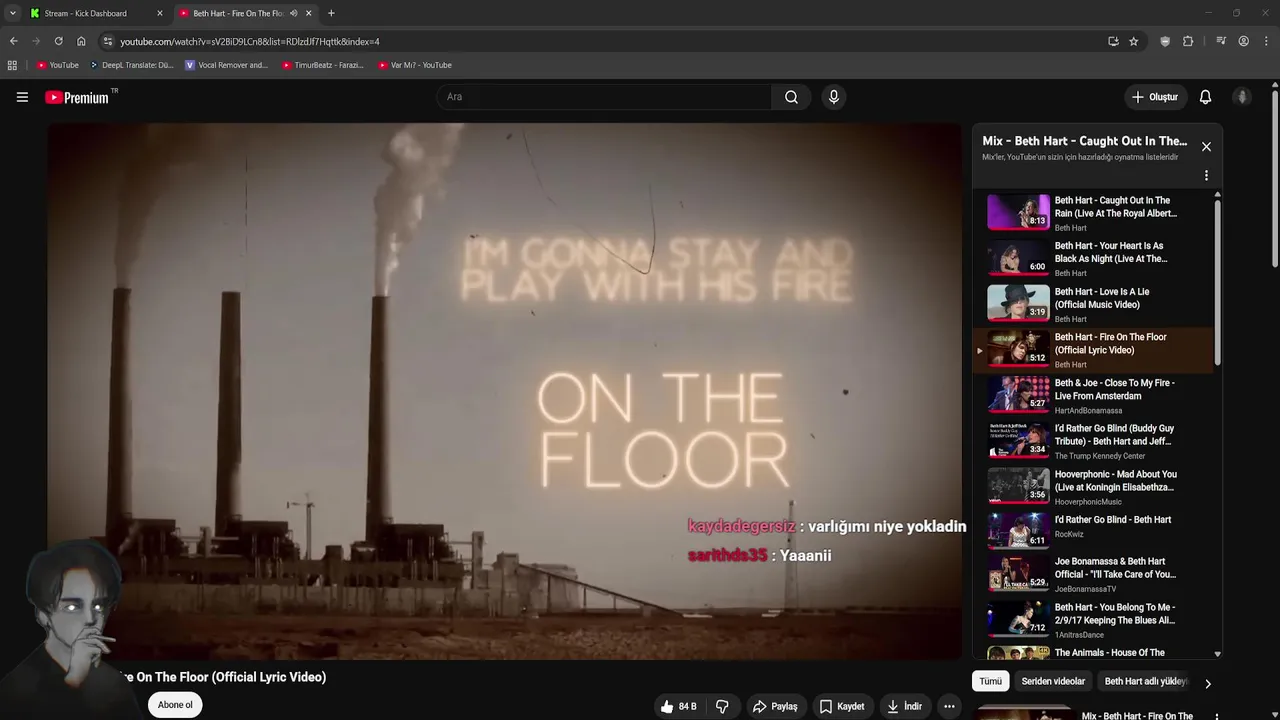Save video using Kaydet button
This screenshot has height=720, width=1280.
(x=841, y=706)
